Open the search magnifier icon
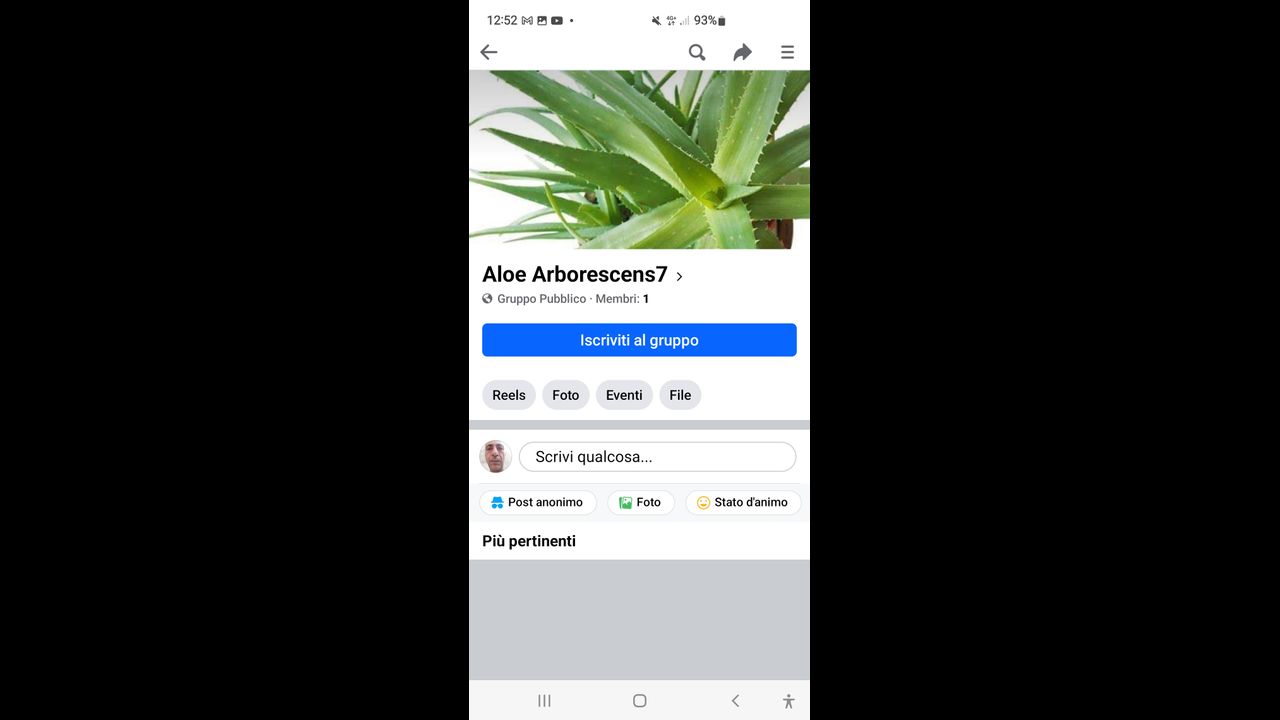 [697, 52]
